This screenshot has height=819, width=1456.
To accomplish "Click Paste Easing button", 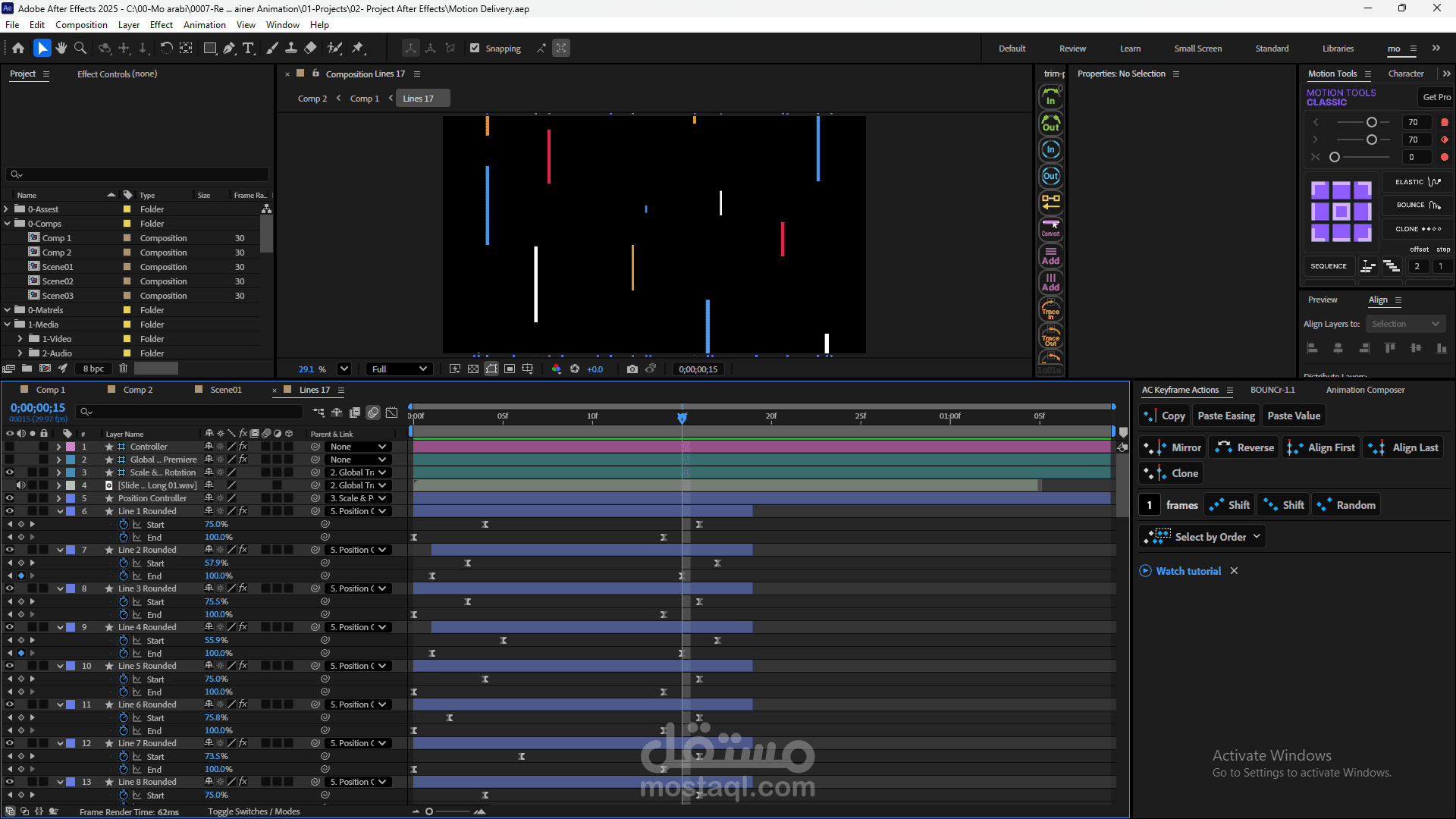I will (x=1225, y=416).
